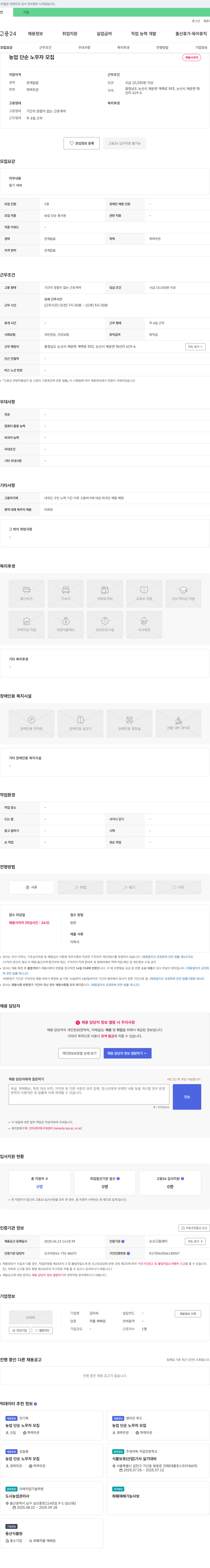Image resolution: width=210 pixels, height=1568 pixels.
Task: Click info icon beside 인증기관 label
Action: click(x=123, y=1241)
